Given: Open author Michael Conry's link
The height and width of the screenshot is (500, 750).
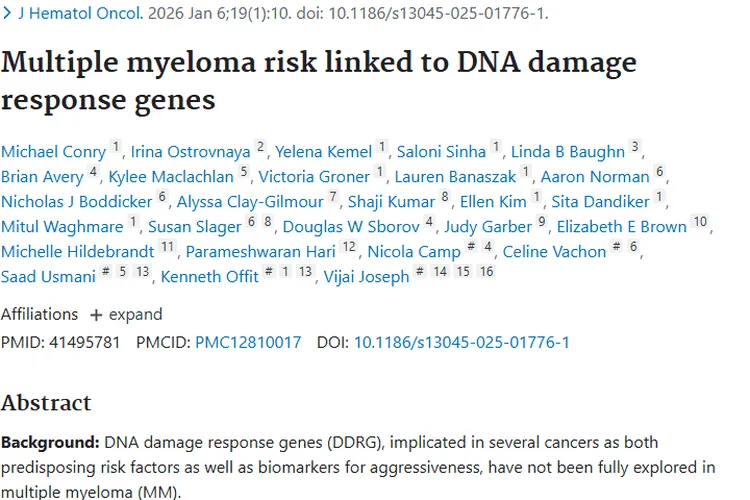Looking at the screenshot, I should coord(53,152).
